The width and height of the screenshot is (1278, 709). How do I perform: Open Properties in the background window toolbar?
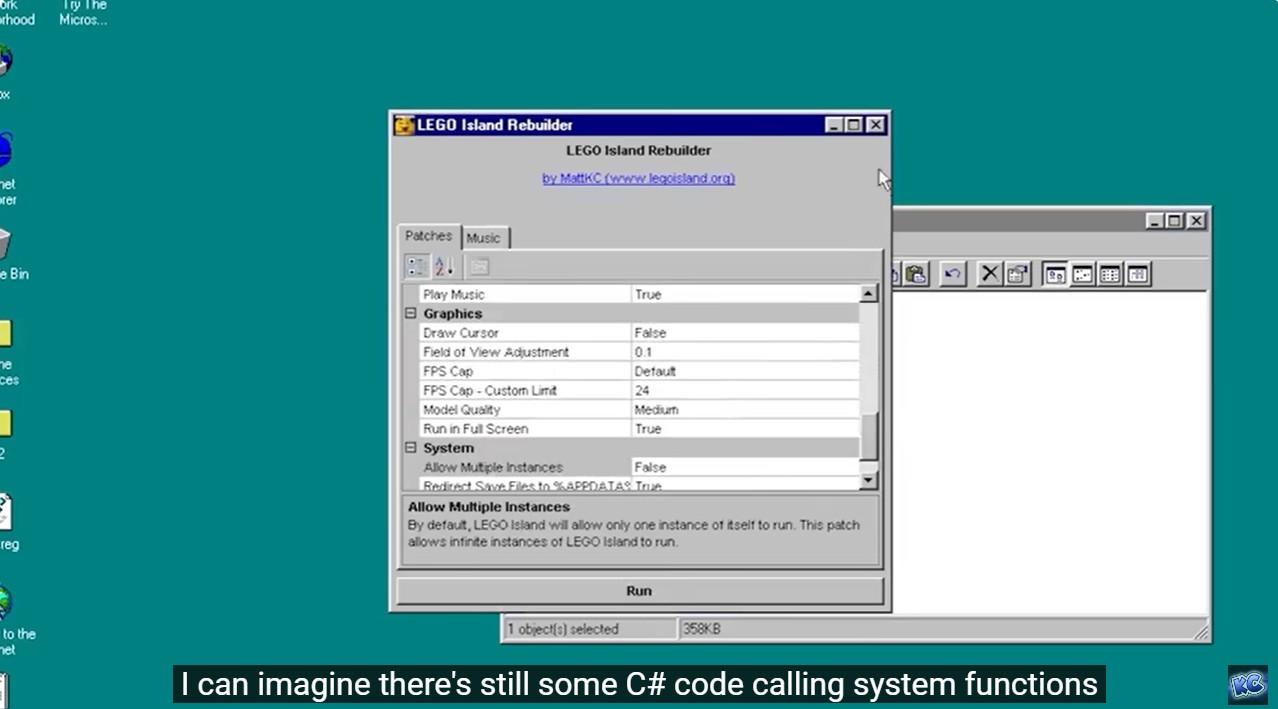click(1017, 274)
